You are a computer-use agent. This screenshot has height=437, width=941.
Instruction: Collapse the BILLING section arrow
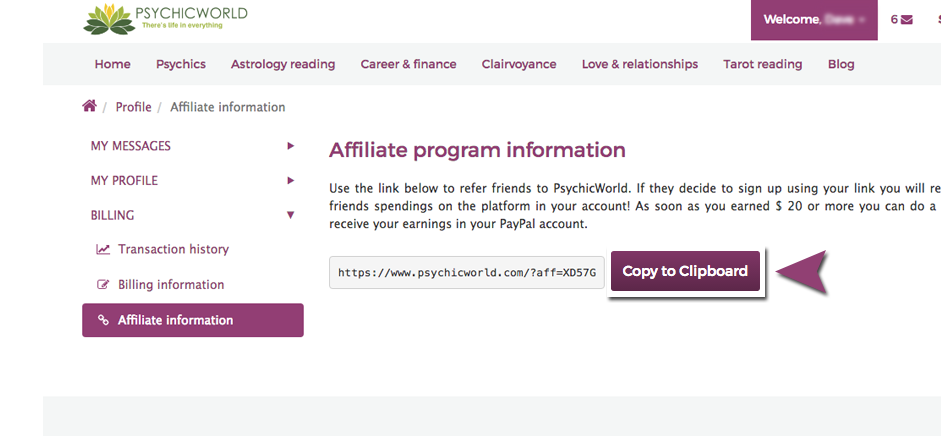290,215
